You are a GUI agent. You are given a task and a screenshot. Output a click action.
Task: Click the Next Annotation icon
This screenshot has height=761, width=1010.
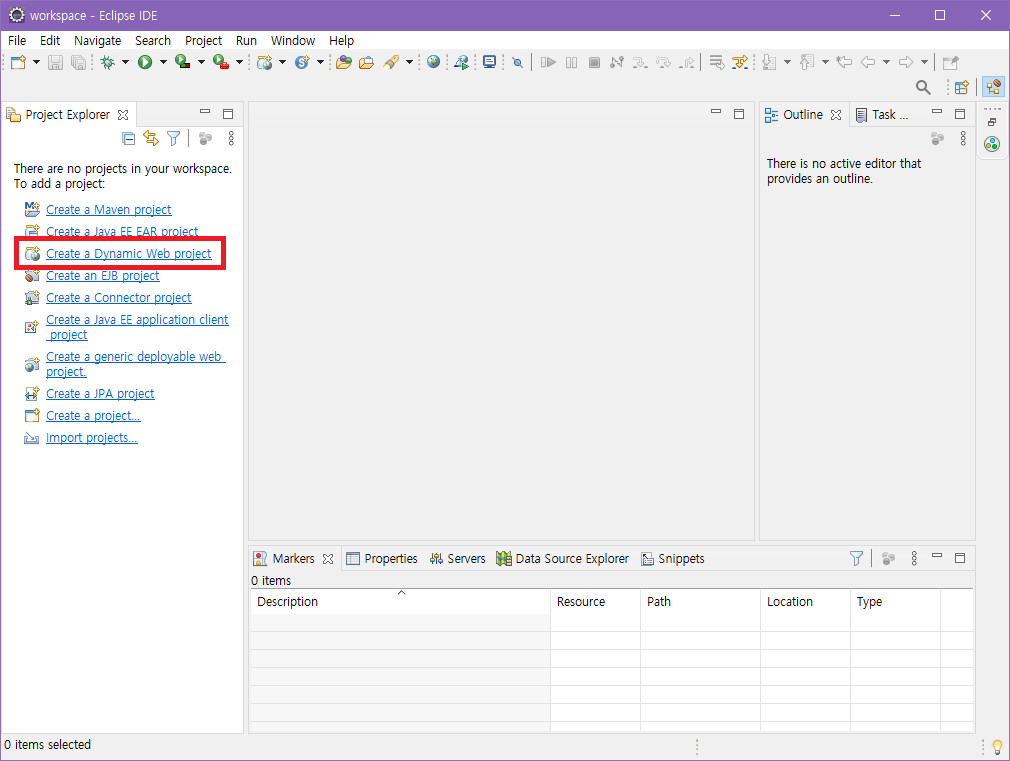tap(769, 63)
